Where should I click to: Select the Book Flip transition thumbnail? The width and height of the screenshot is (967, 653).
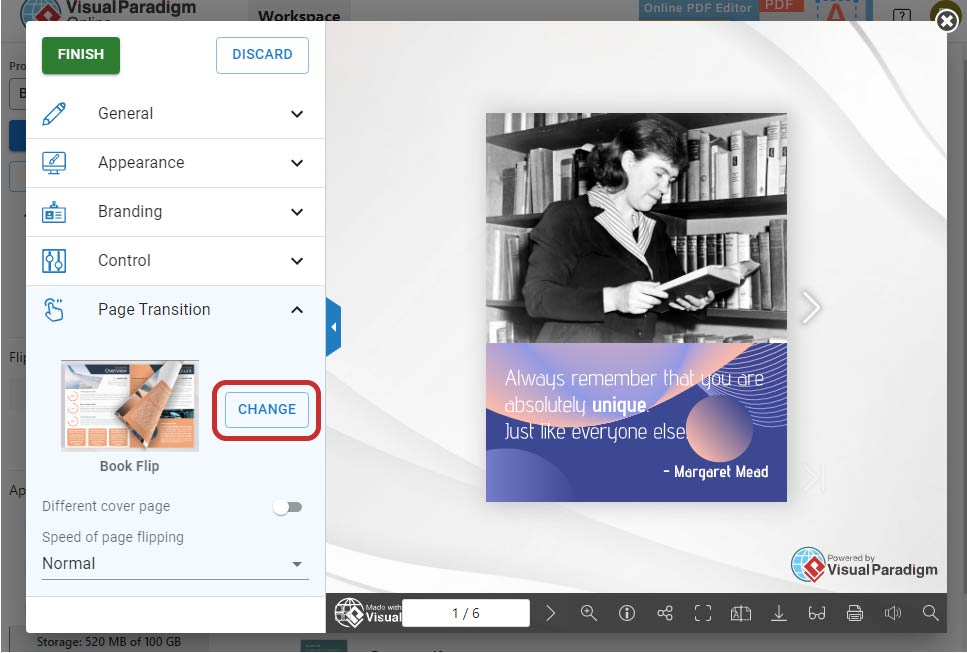point(130,405)
